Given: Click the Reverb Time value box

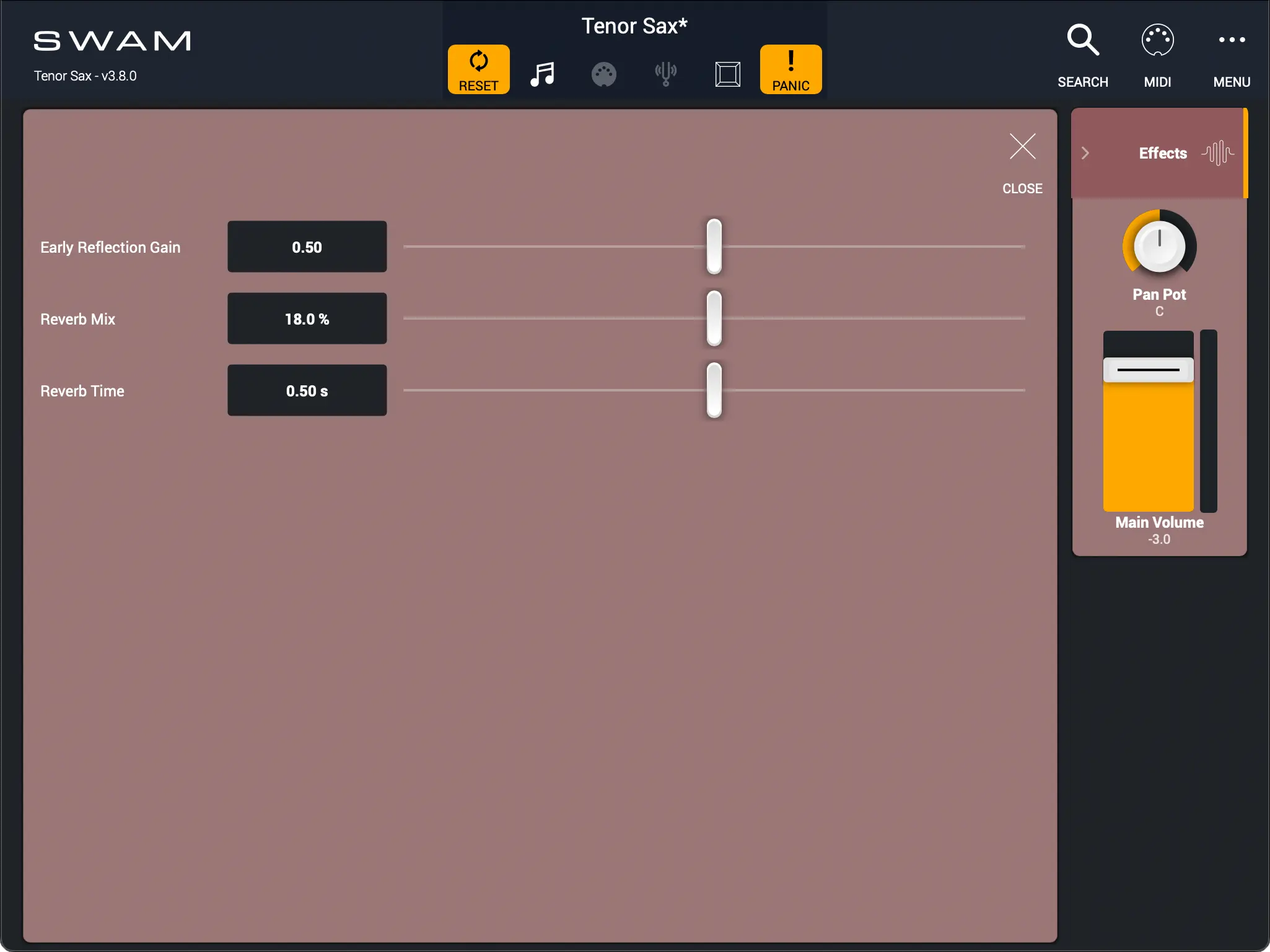Looking at the screenshot, I should click(307, 391).
